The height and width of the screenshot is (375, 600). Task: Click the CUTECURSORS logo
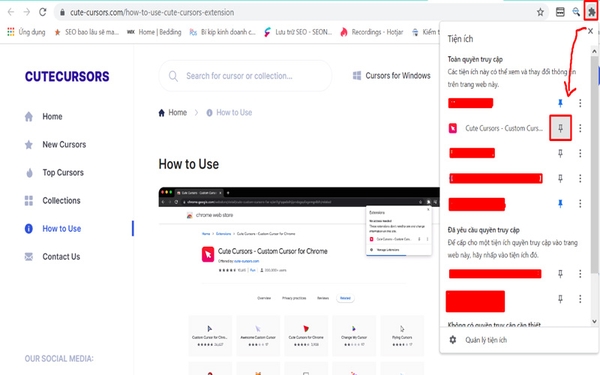[x=67, y=77]
